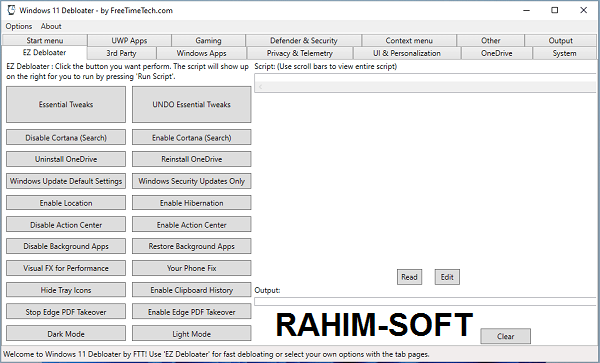
Task: Close the Windows 11 Debloater window
Action: [x=584, y=10]
